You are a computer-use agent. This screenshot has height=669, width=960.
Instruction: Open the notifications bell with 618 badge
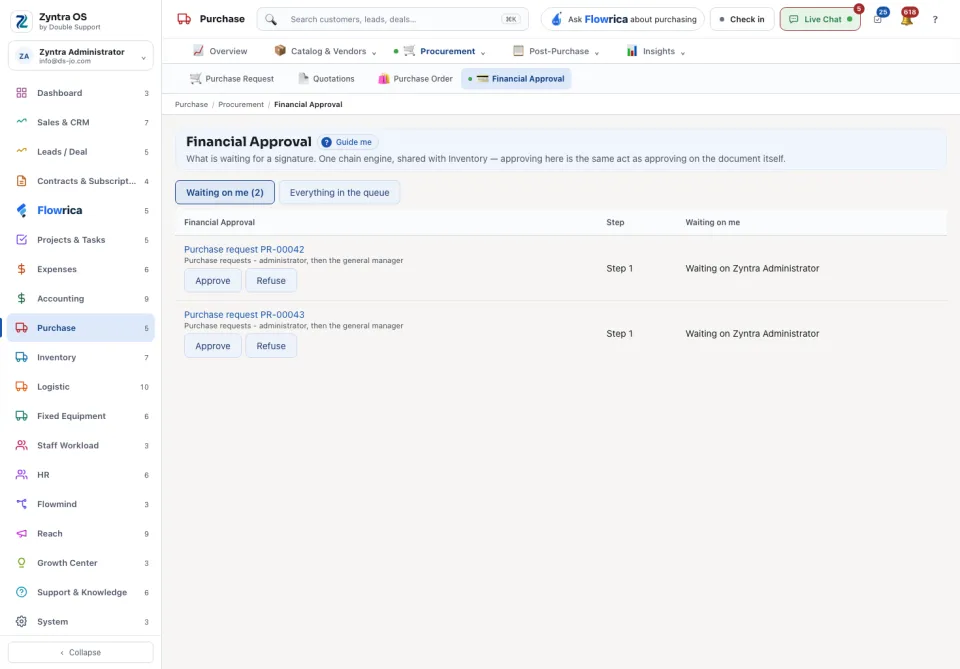[907, 19]
